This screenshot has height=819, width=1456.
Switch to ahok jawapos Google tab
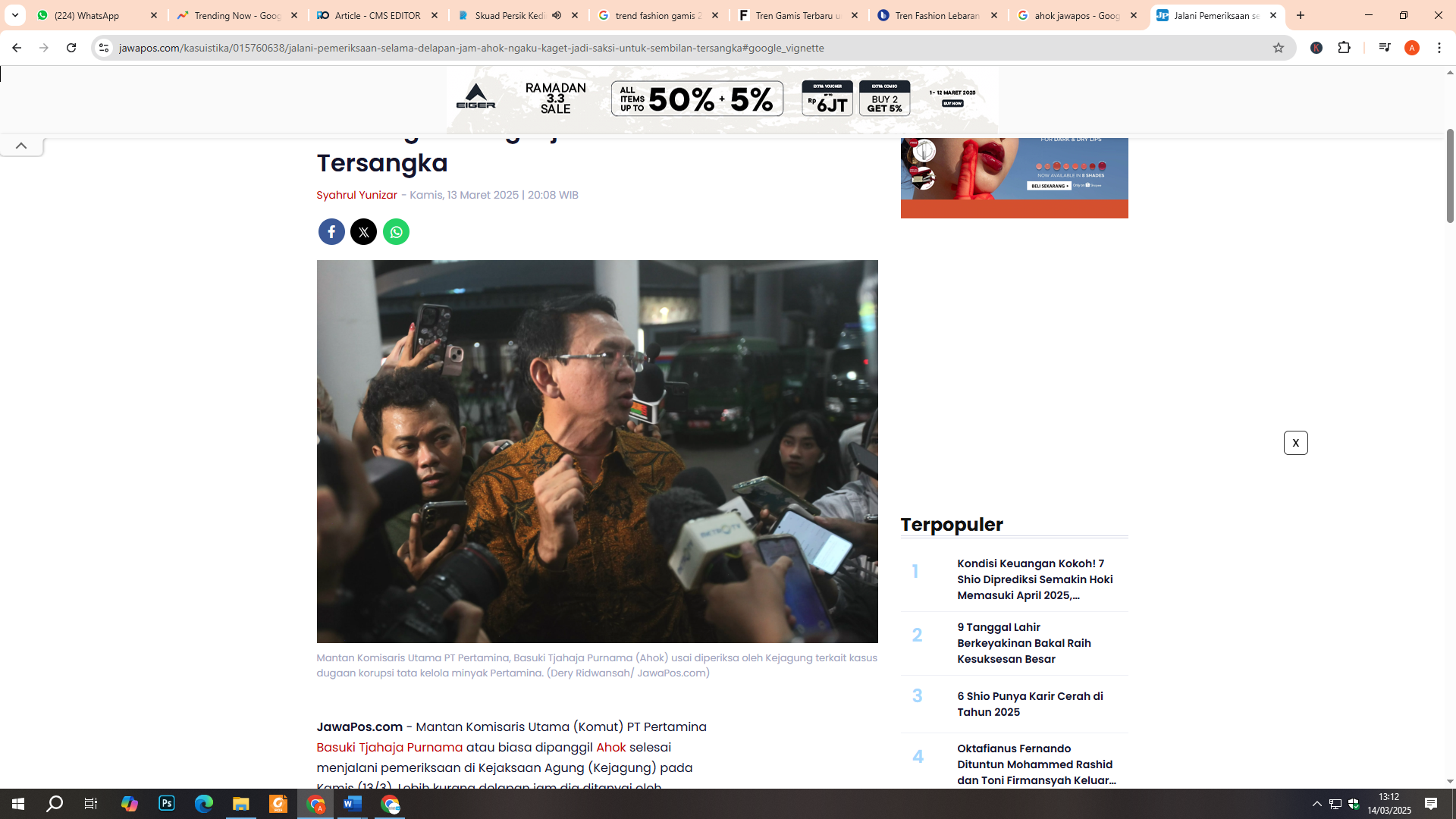[x=1076, y=15]
